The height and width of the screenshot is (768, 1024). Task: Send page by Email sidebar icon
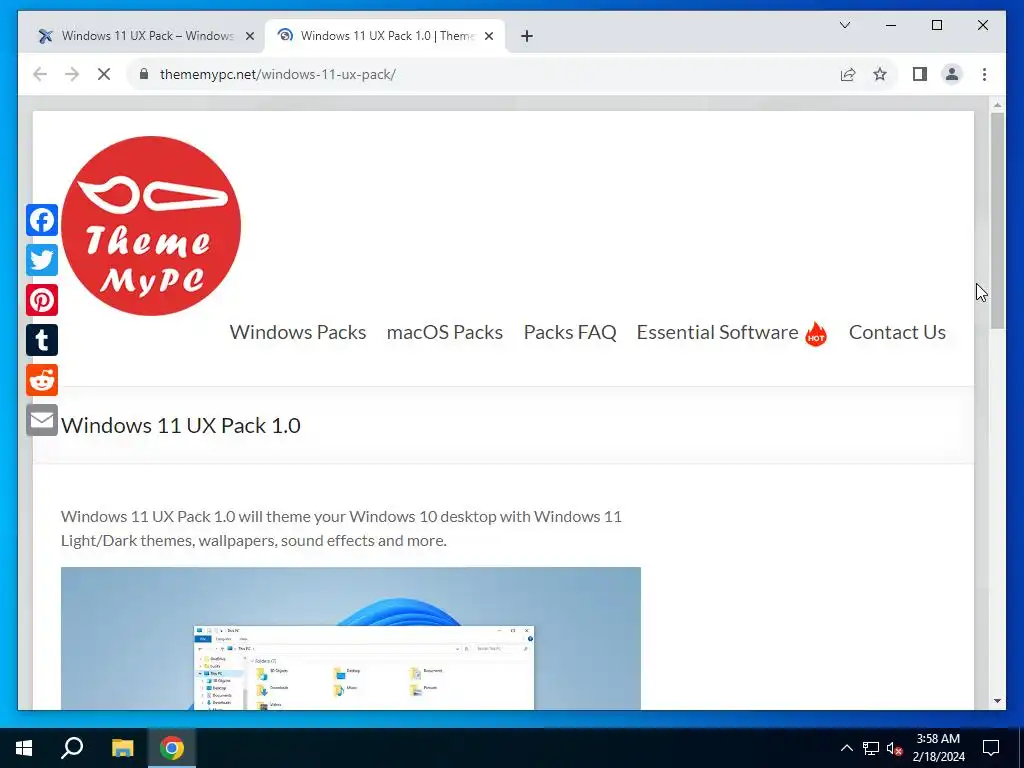42,421
